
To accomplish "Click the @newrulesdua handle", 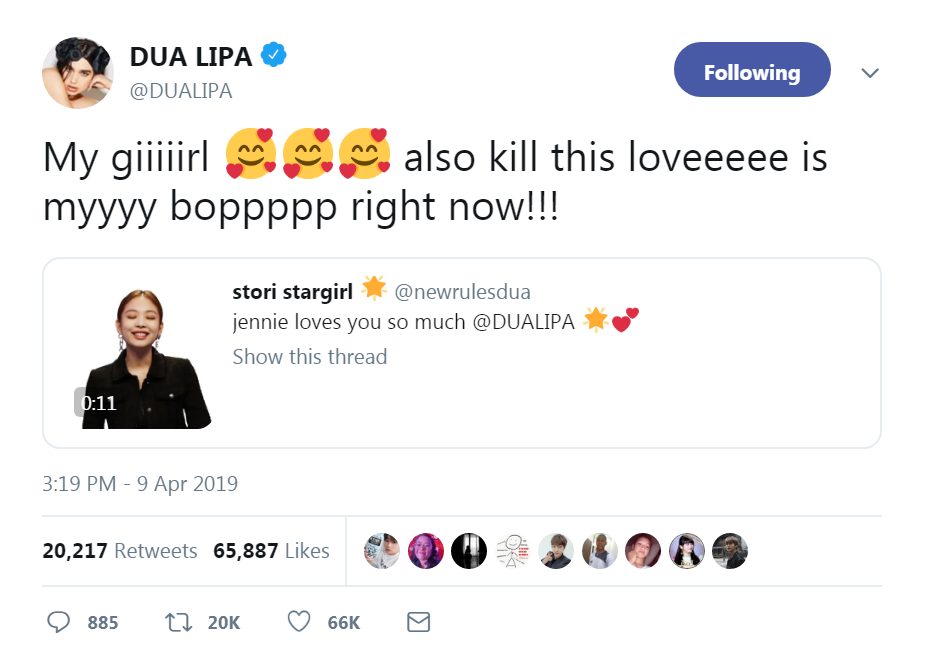I will [x=462, y=292].
